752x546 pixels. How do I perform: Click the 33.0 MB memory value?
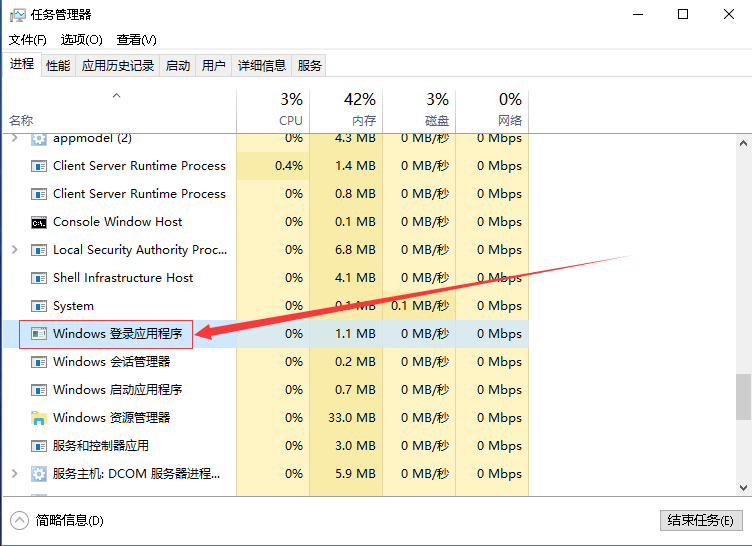coord(352,418)
